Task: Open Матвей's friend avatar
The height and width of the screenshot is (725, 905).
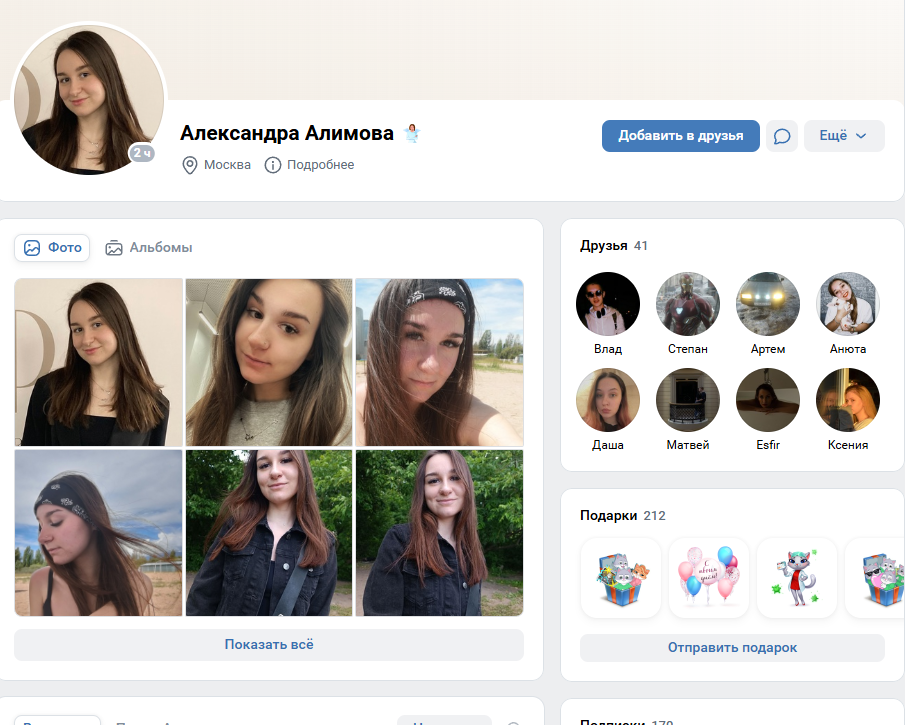Action: tap(687, 400)
